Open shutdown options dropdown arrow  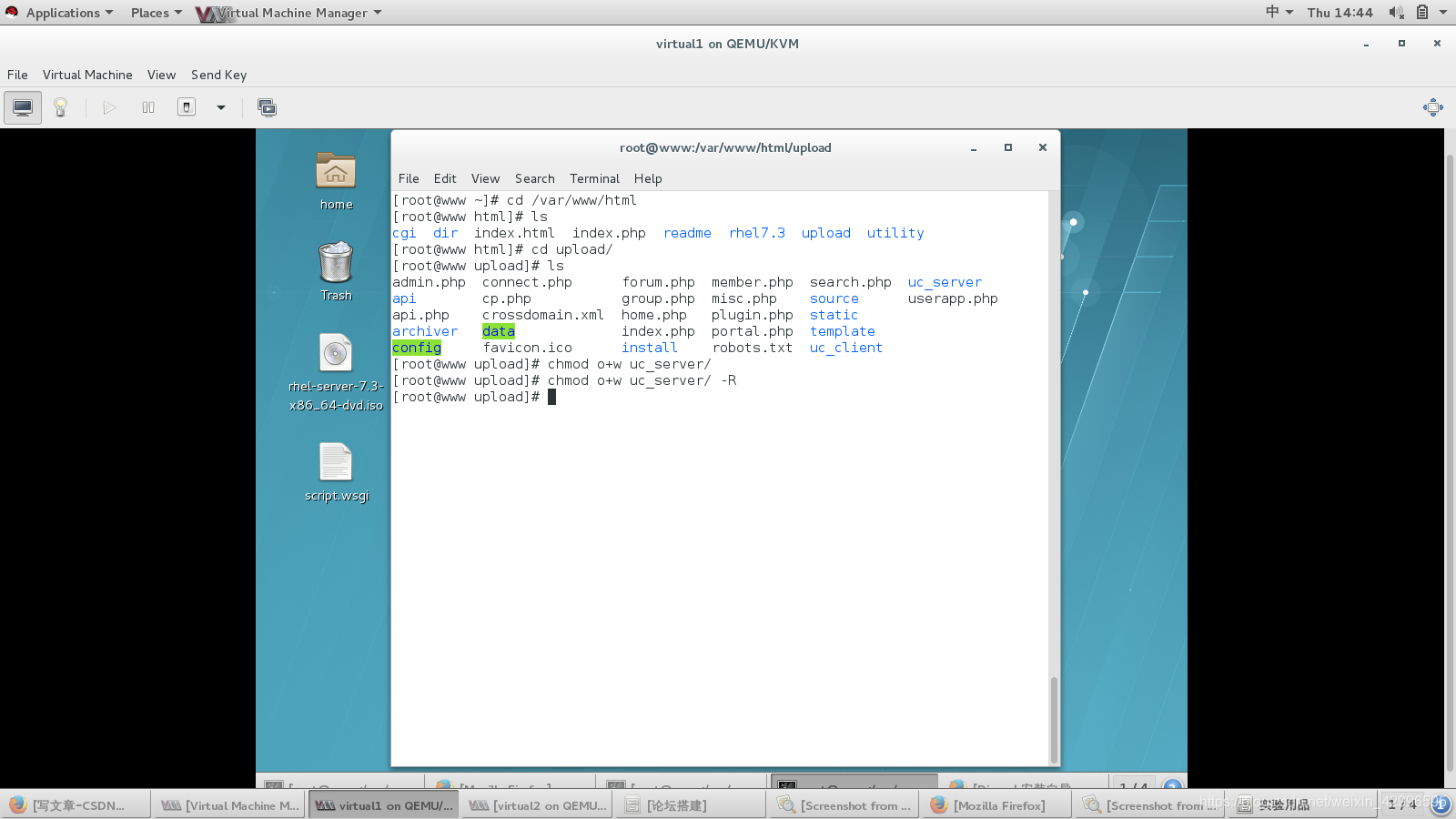click(x=220, y=107)
